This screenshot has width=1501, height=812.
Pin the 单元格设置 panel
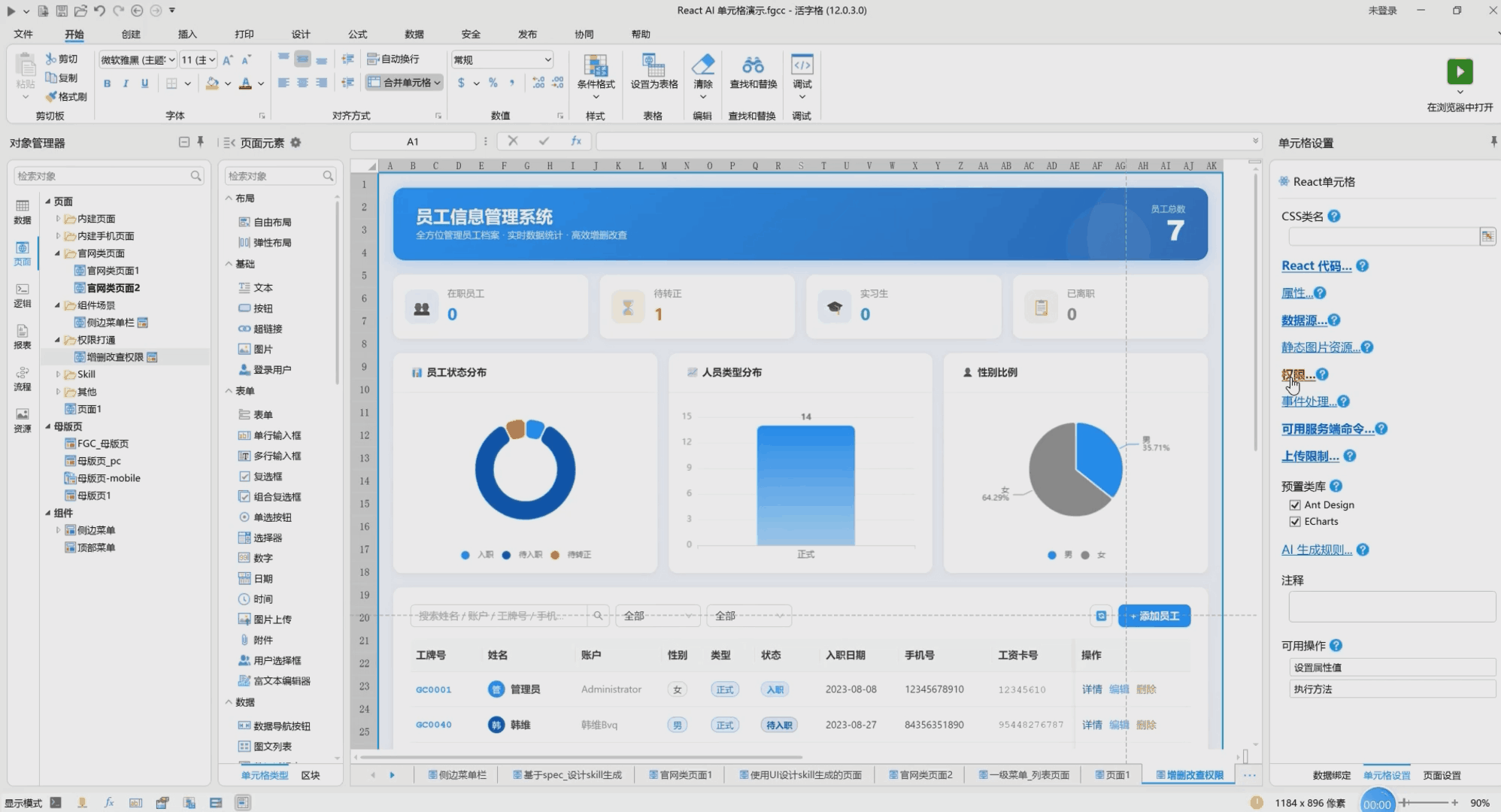(1493, 141)
